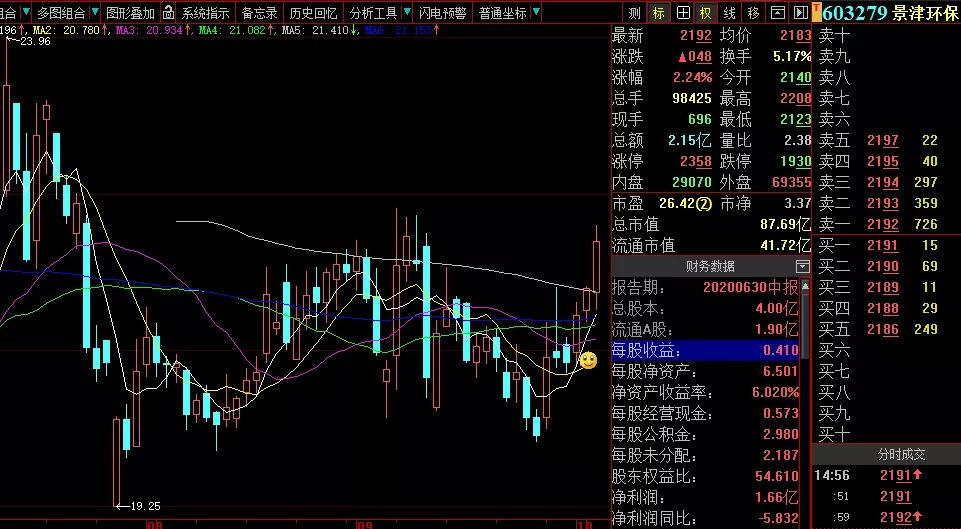Click the 测 measure tool icon
The width and height of the screenshot is (961, 529).
pos(635,13)
